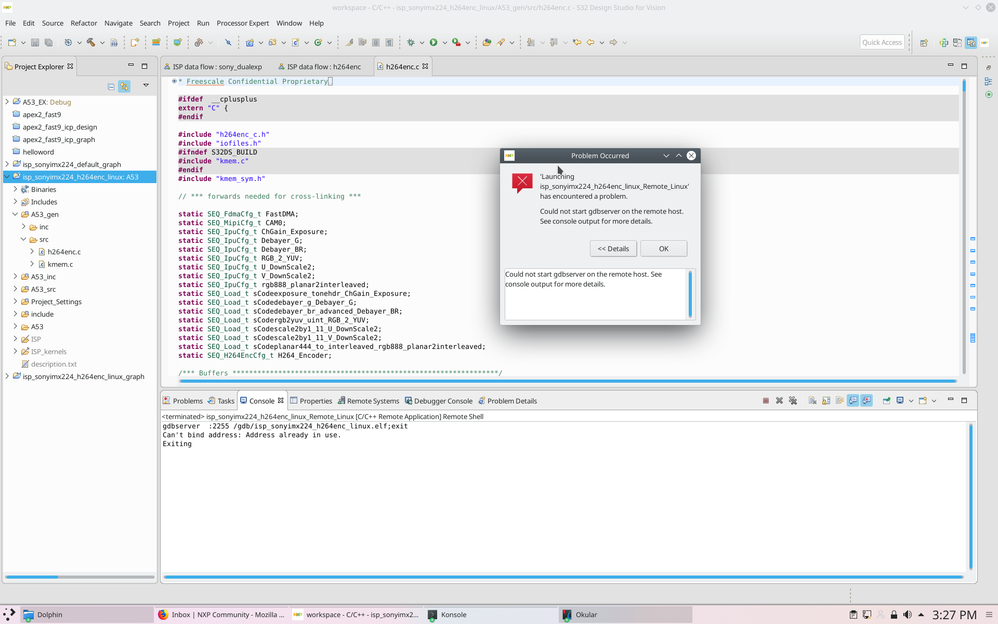
Task: Open the Refactor menu
Action: (x=84, y=23)
